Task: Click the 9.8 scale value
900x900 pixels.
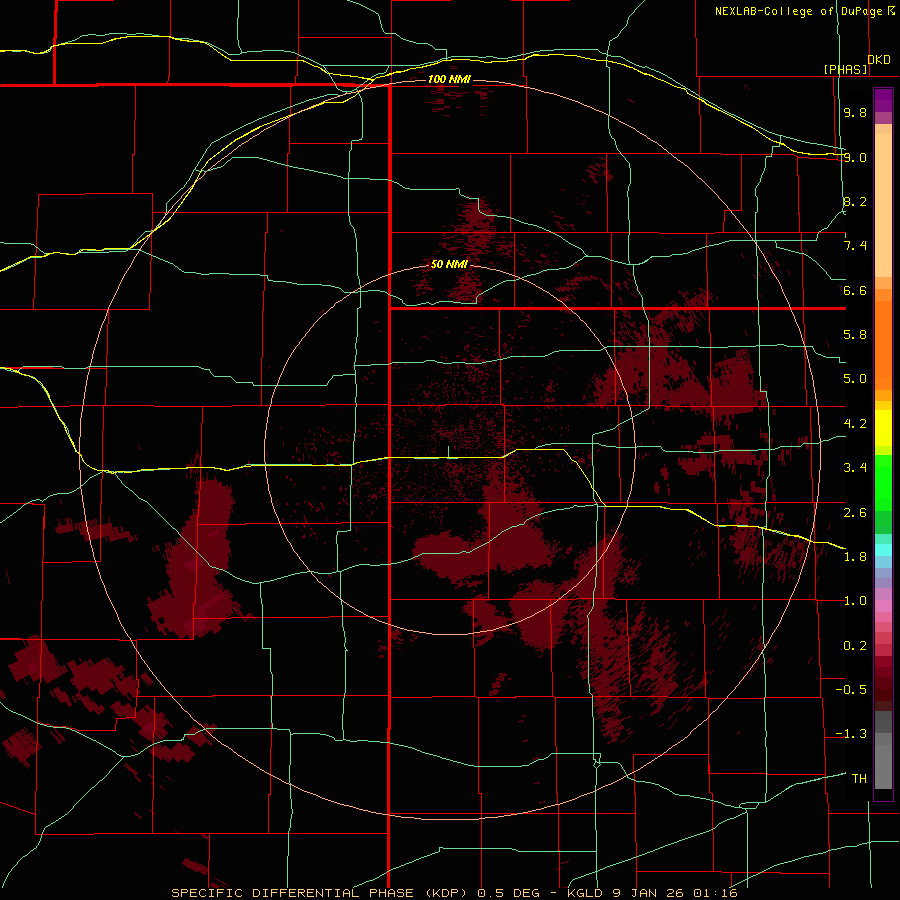Action: click(855, 113)
